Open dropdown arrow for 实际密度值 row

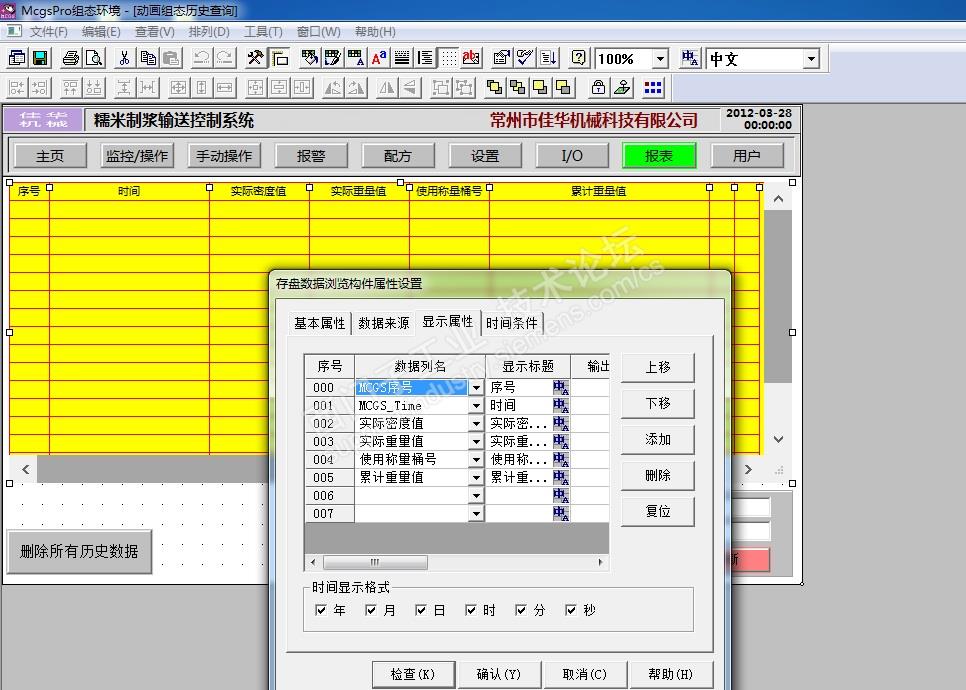476,423
